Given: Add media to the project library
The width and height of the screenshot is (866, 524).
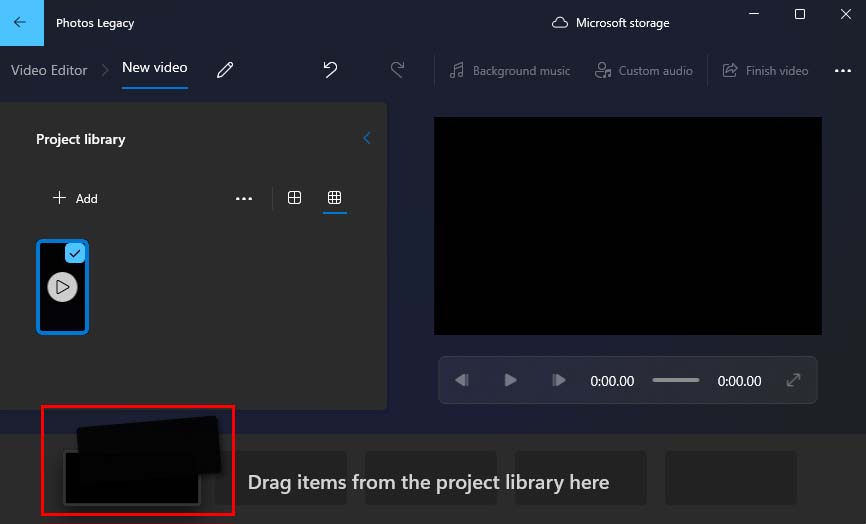Looking at the screenshot, I should click(x=75, y=198).
